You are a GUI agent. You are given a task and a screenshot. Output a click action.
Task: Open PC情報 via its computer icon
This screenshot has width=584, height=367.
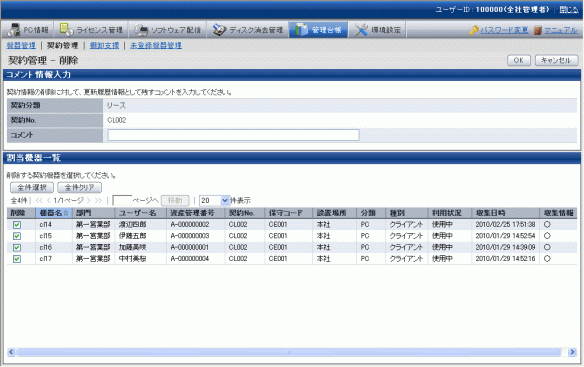[14, 30]
